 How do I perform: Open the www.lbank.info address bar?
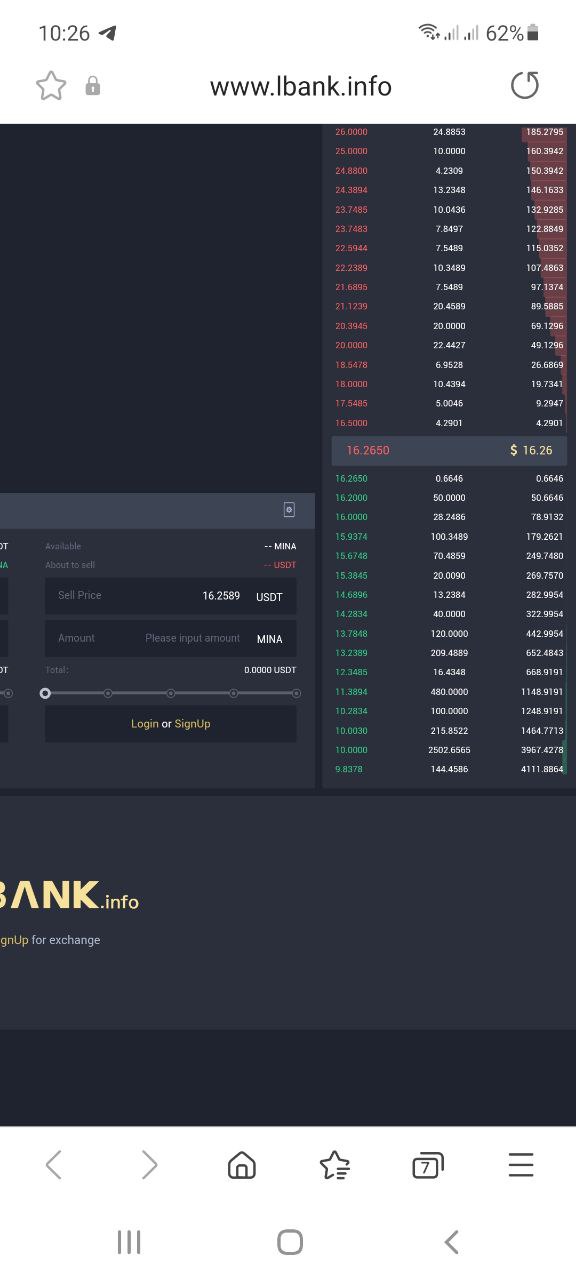tap(301, 86)
